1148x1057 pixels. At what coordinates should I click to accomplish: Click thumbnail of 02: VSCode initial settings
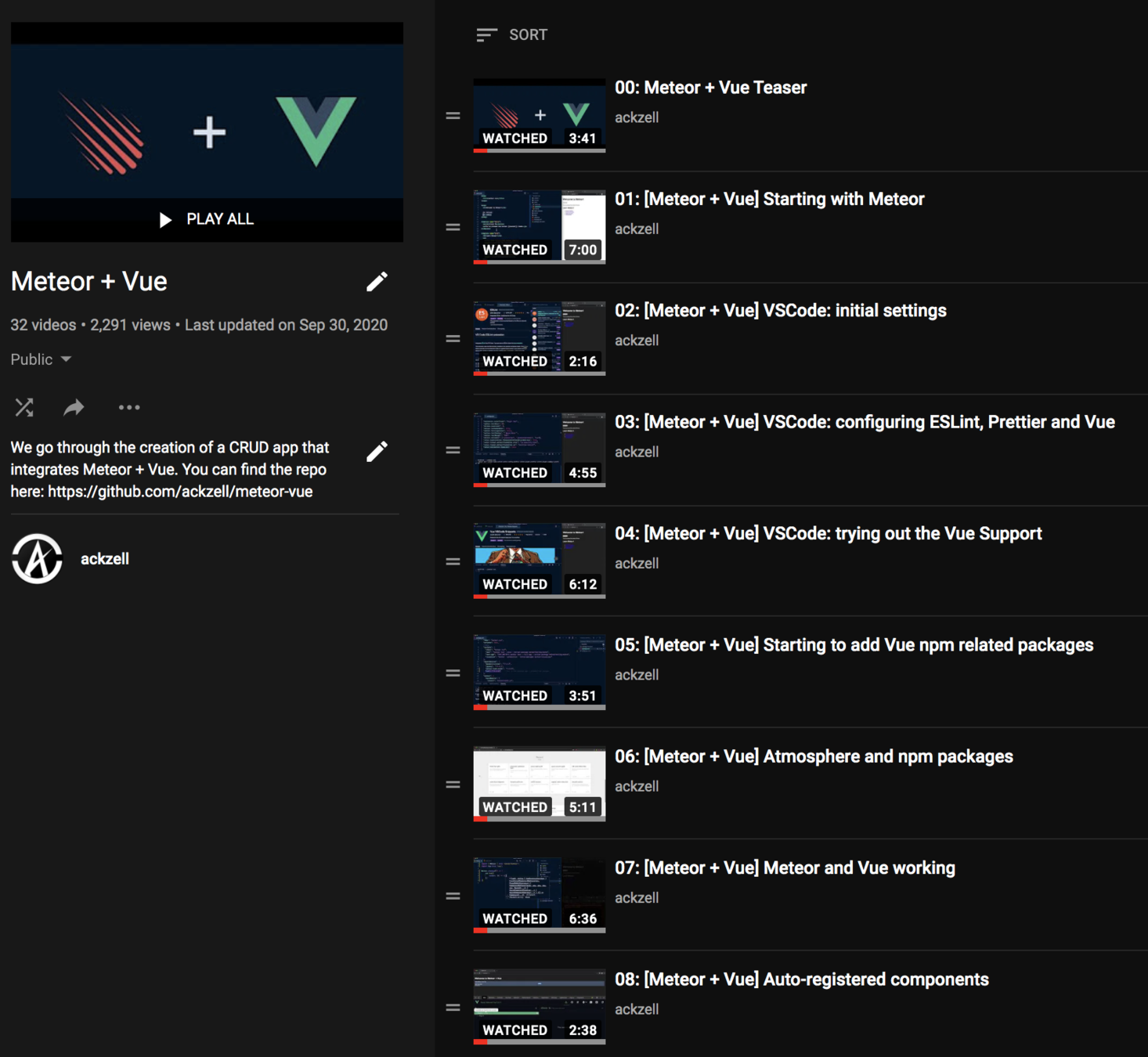point(540,338)
